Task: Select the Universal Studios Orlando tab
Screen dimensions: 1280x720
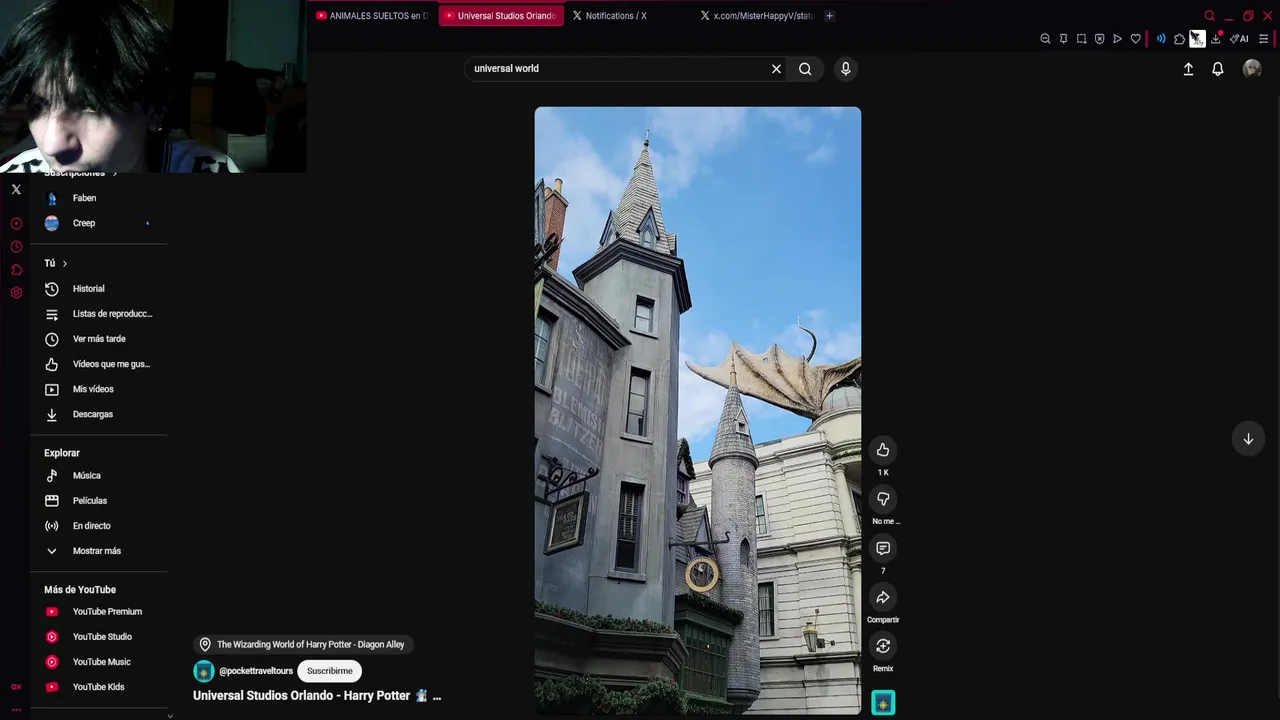Action: [500, 16]
